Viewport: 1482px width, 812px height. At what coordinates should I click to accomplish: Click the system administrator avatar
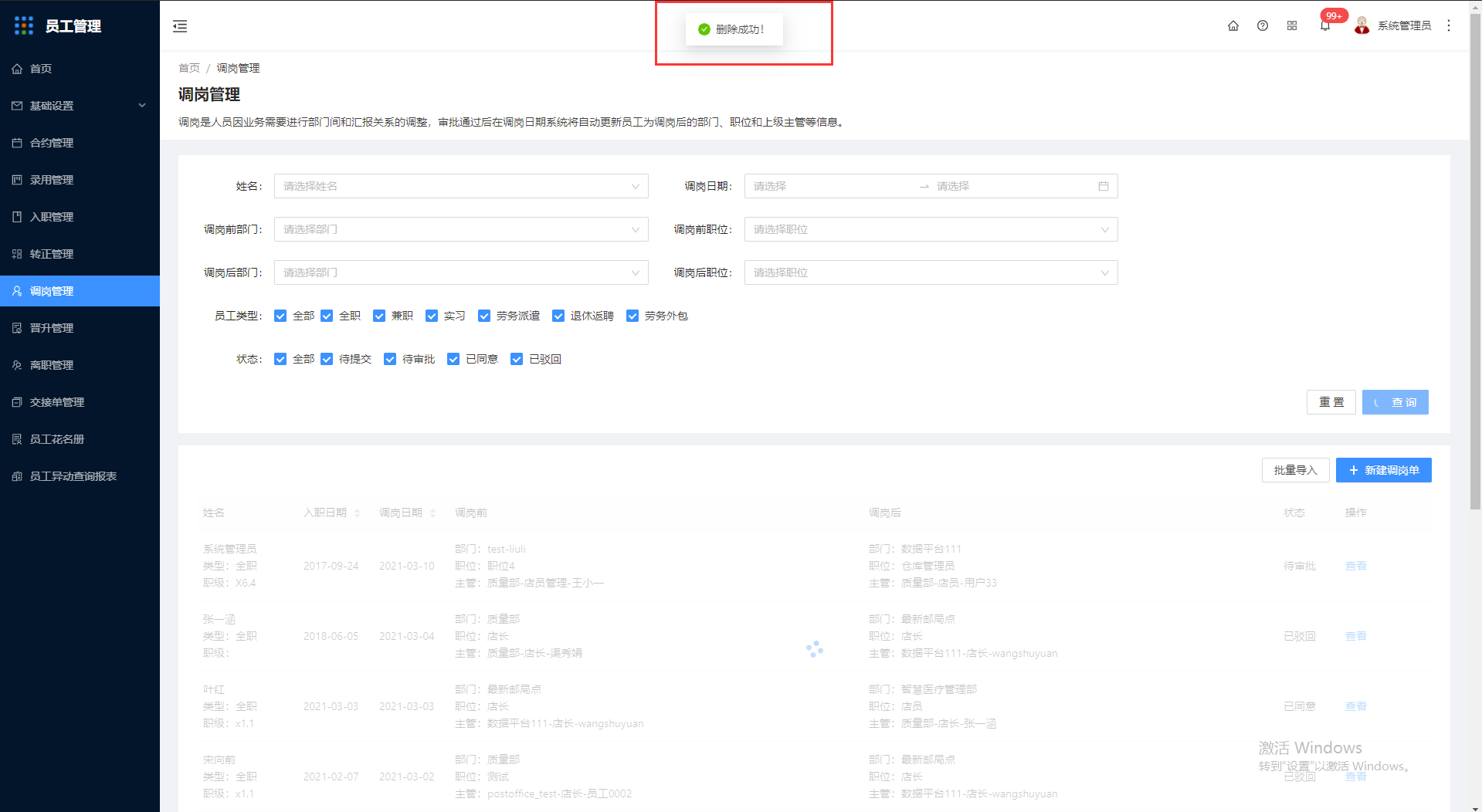(1362, 25)
